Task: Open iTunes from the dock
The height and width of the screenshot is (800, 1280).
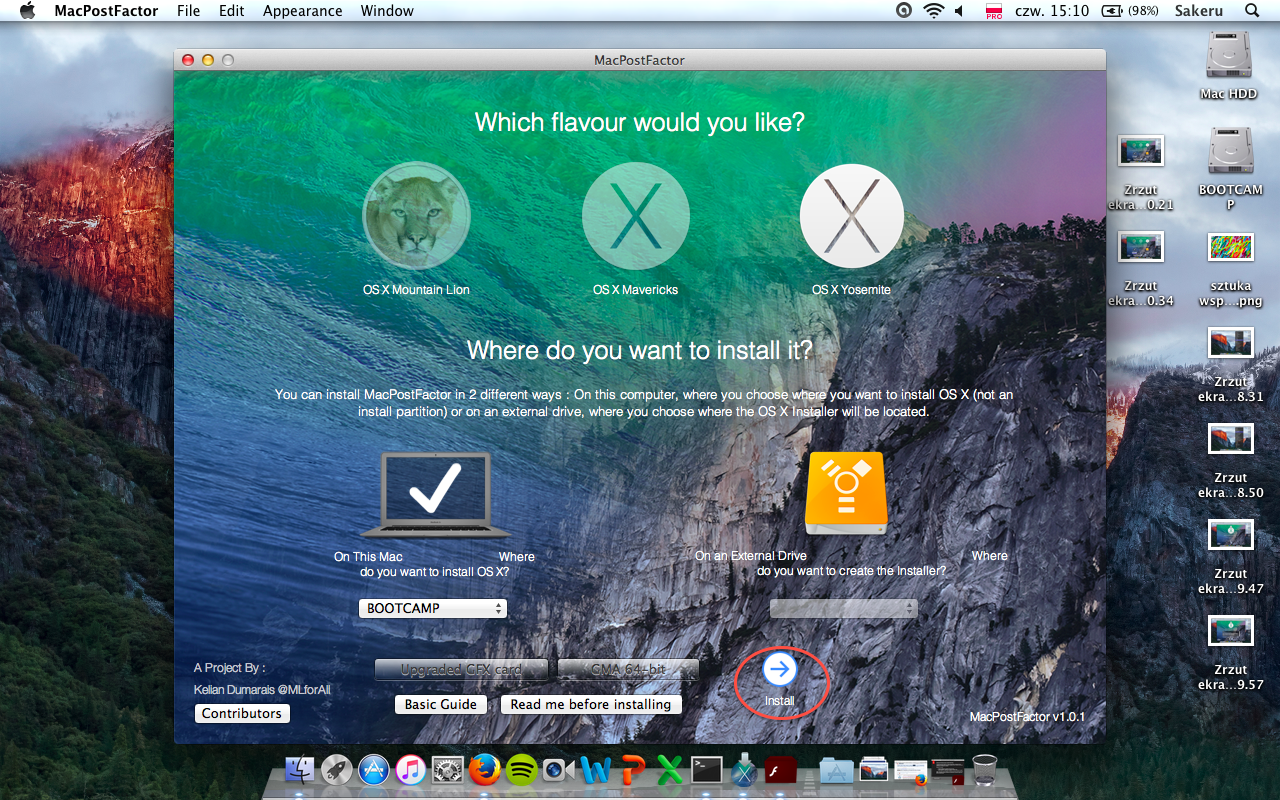Action: (410, 769)
